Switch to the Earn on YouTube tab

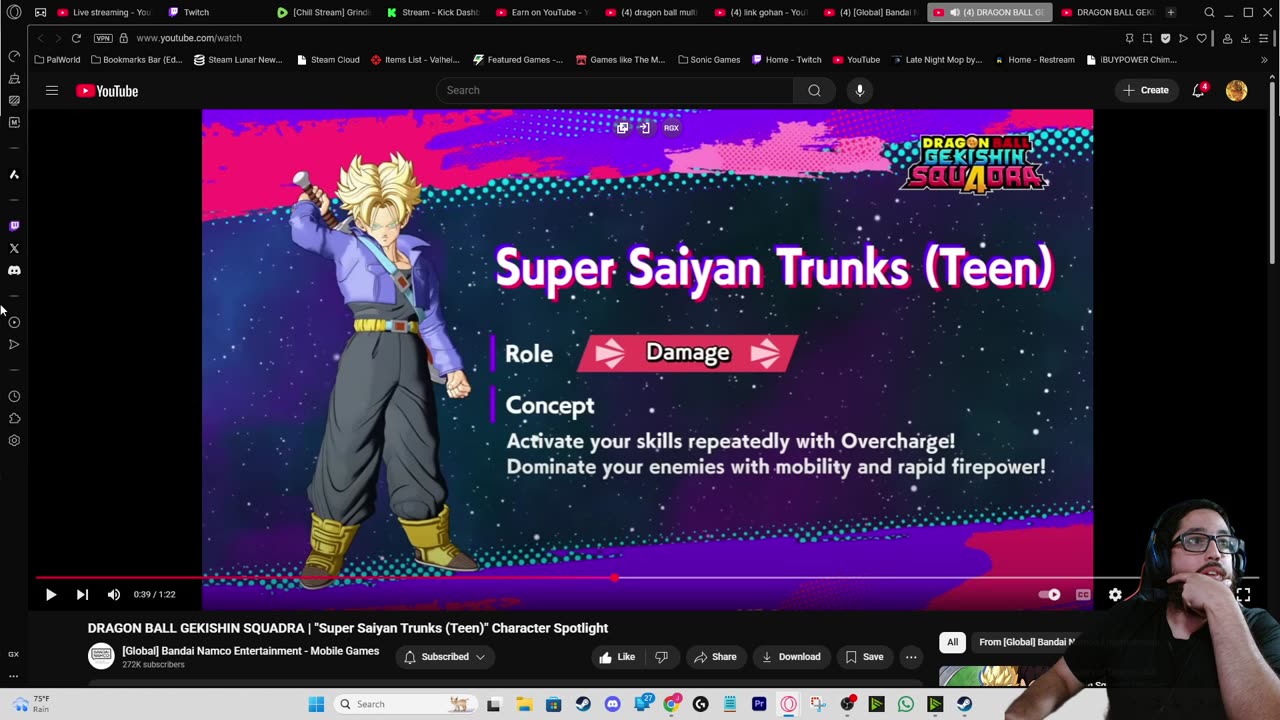point(541,12)
